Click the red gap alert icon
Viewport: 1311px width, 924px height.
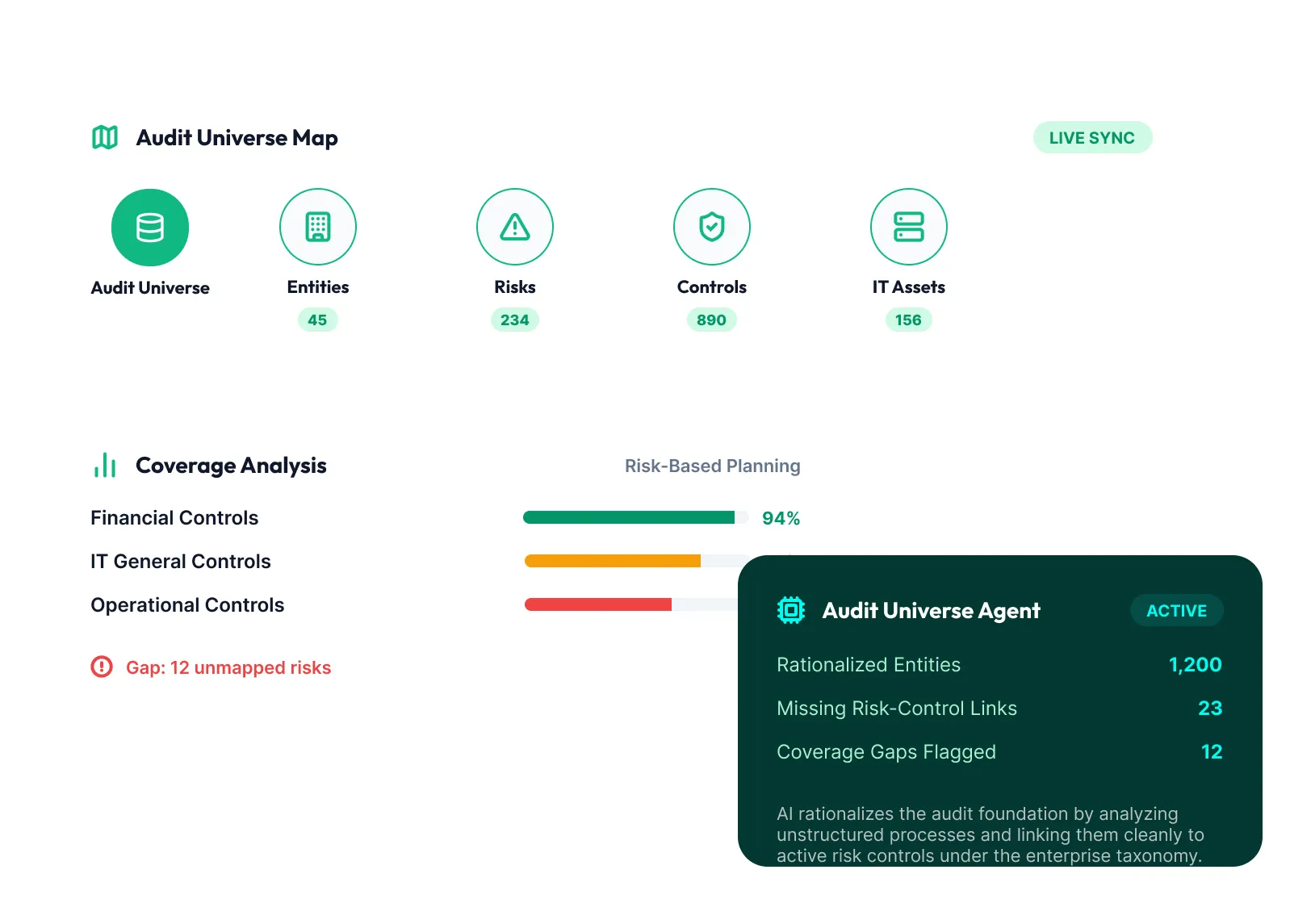tap(102, 667)
